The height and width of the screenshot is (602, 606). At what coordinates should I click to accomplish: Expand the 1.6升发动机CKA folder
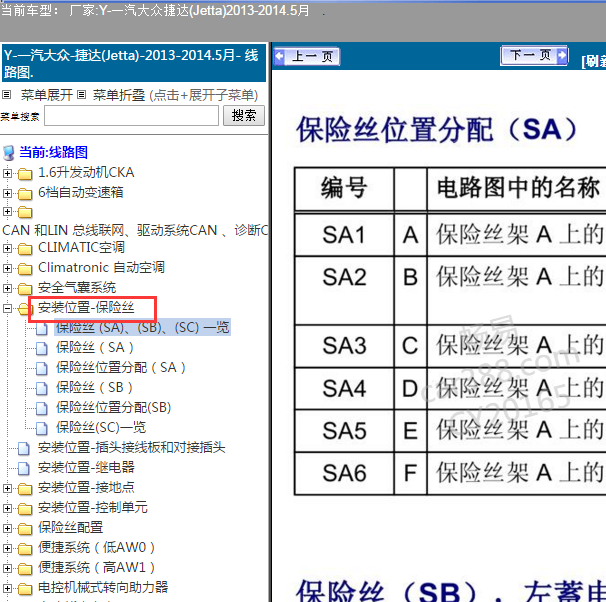point(7,173)
